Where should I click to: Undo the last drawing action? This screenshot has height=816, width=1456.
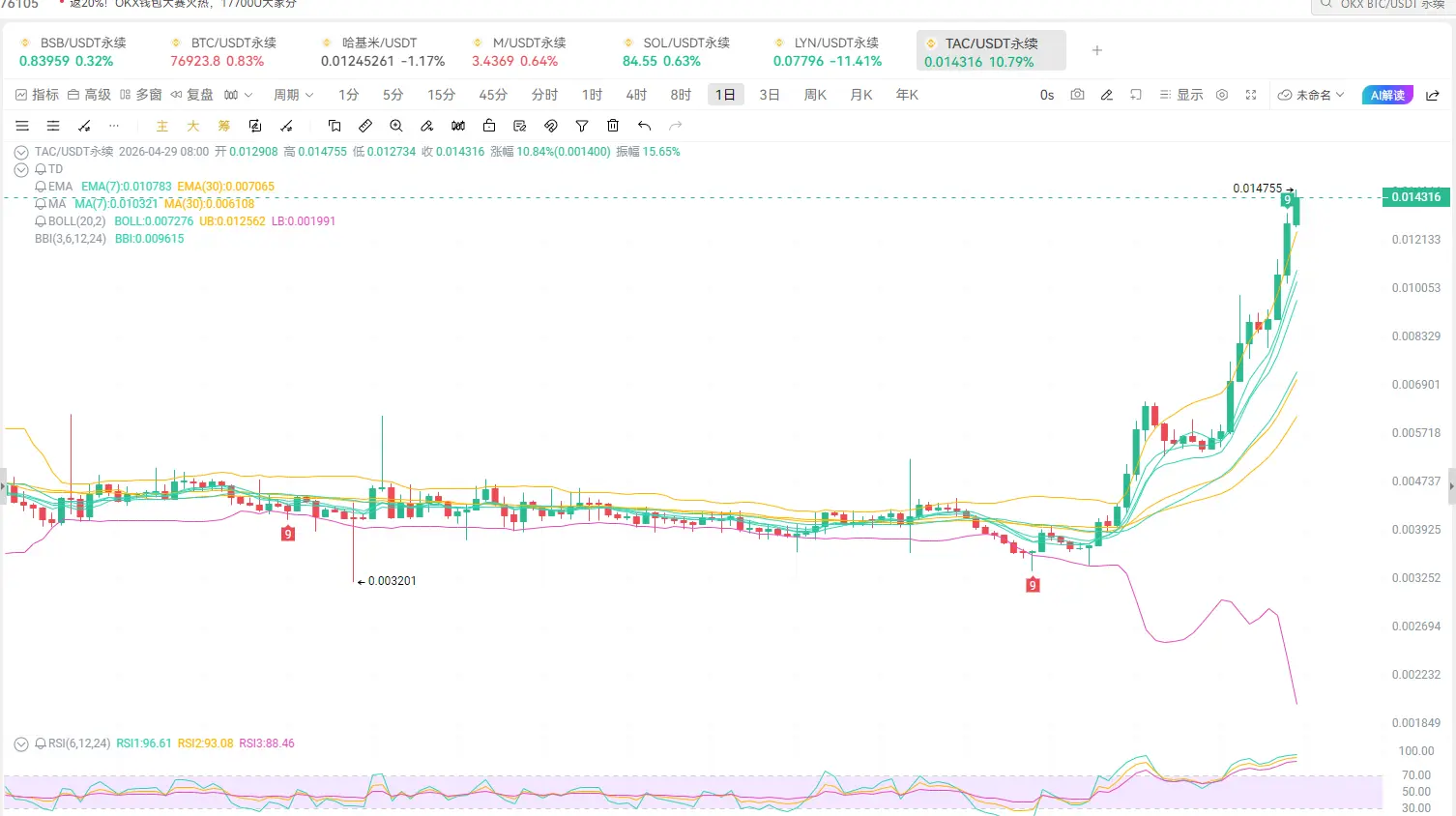(645, 126)
